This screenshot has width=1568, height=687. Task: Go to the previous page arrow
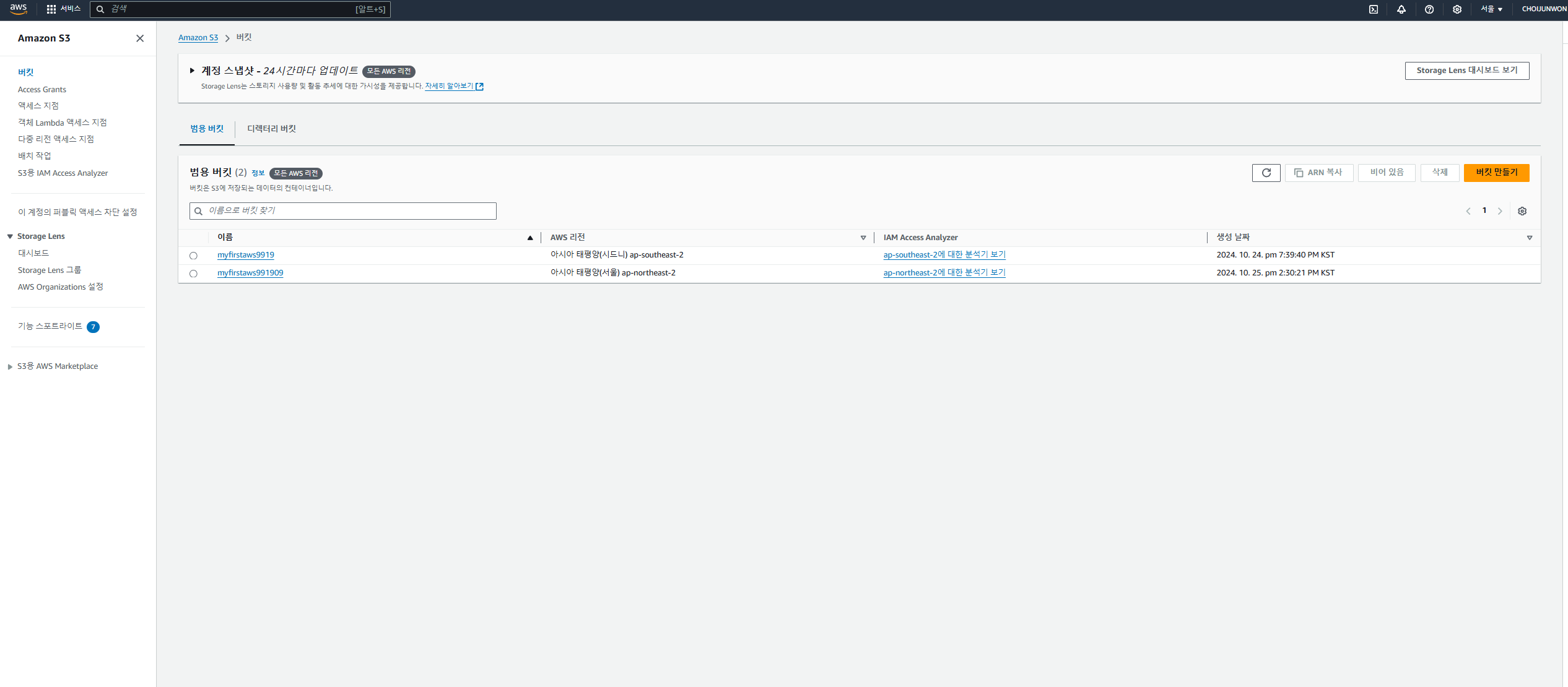(x=1468, y=211)
